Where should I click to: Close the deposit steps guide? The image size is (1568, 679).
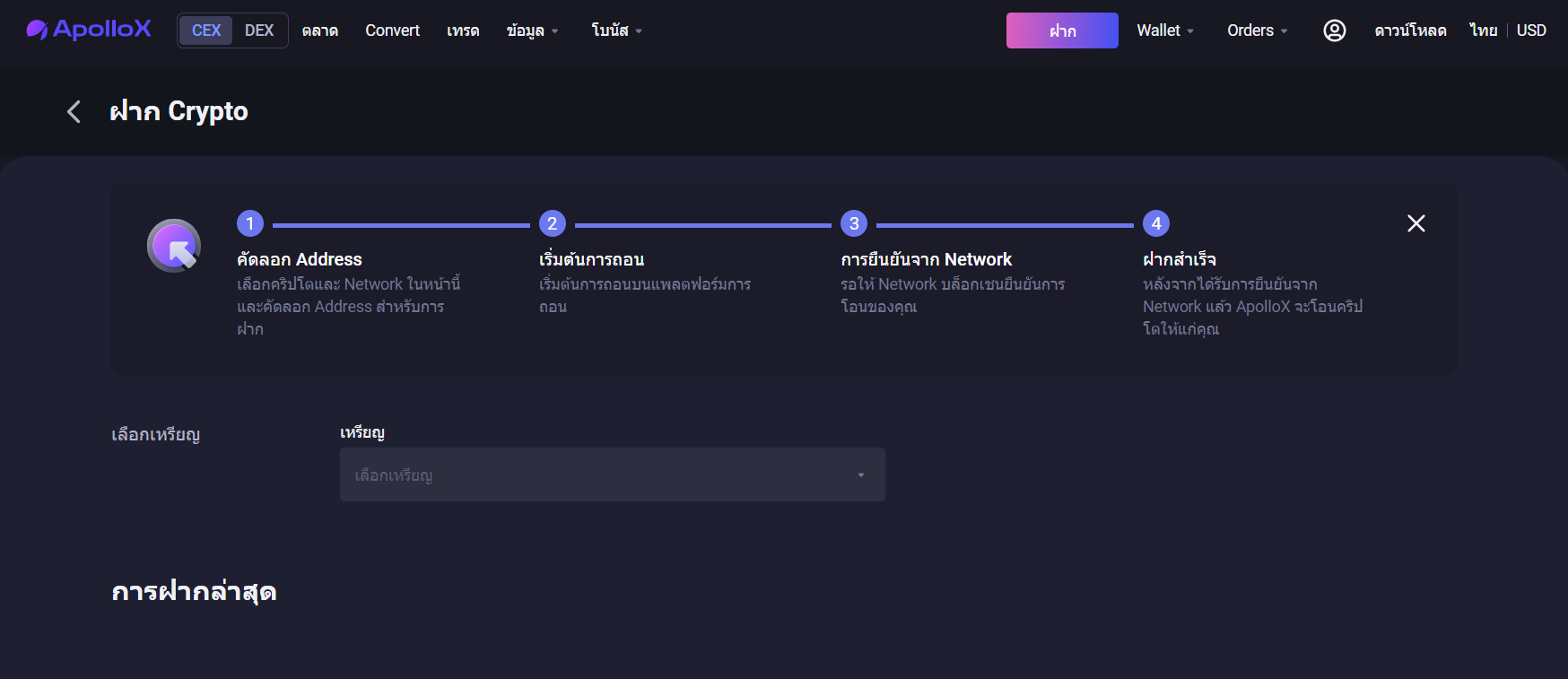(x=1416, y=223)
